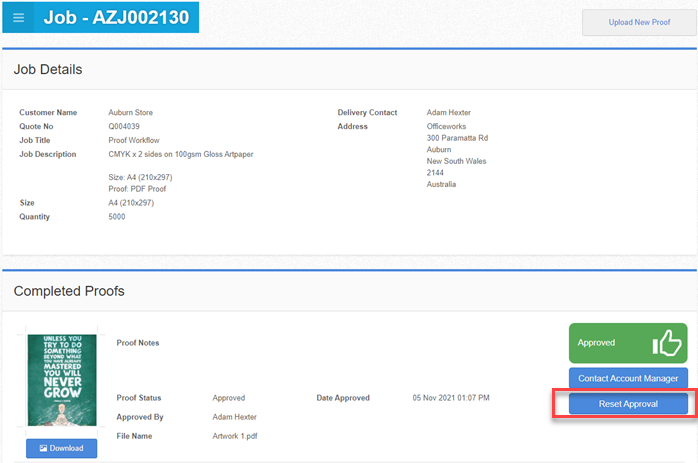The image size is (698, 463).
Task: Click the Completed Proofs heading
Action: [x=69, y=291]
